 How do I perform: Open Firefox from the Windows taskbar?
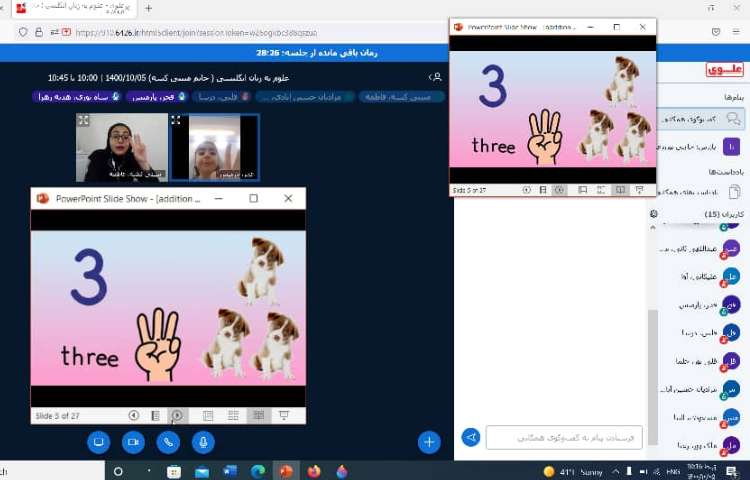click(314, 471)
